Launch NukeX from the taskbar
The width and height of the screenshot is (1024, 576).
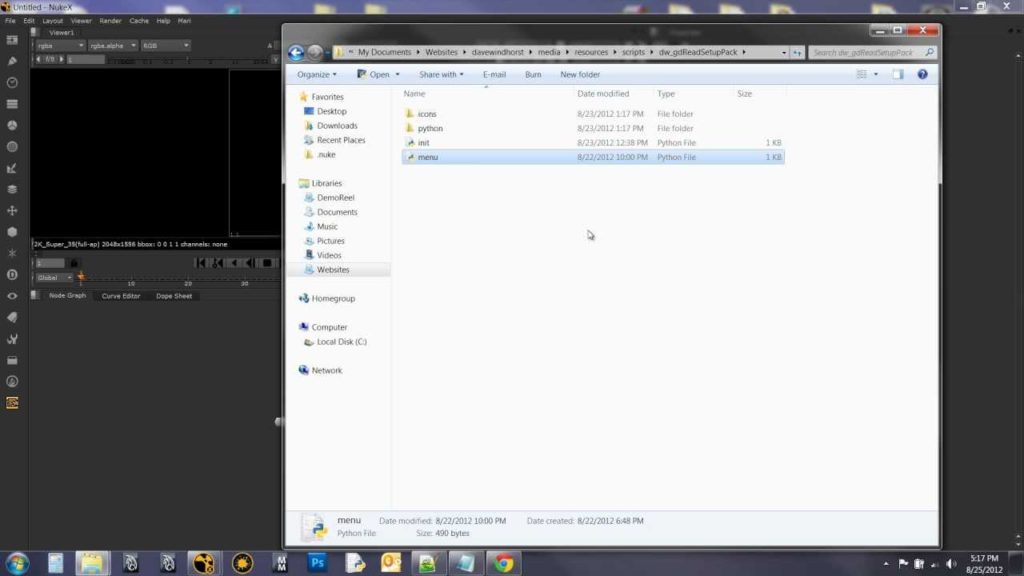tap(203, 563)
